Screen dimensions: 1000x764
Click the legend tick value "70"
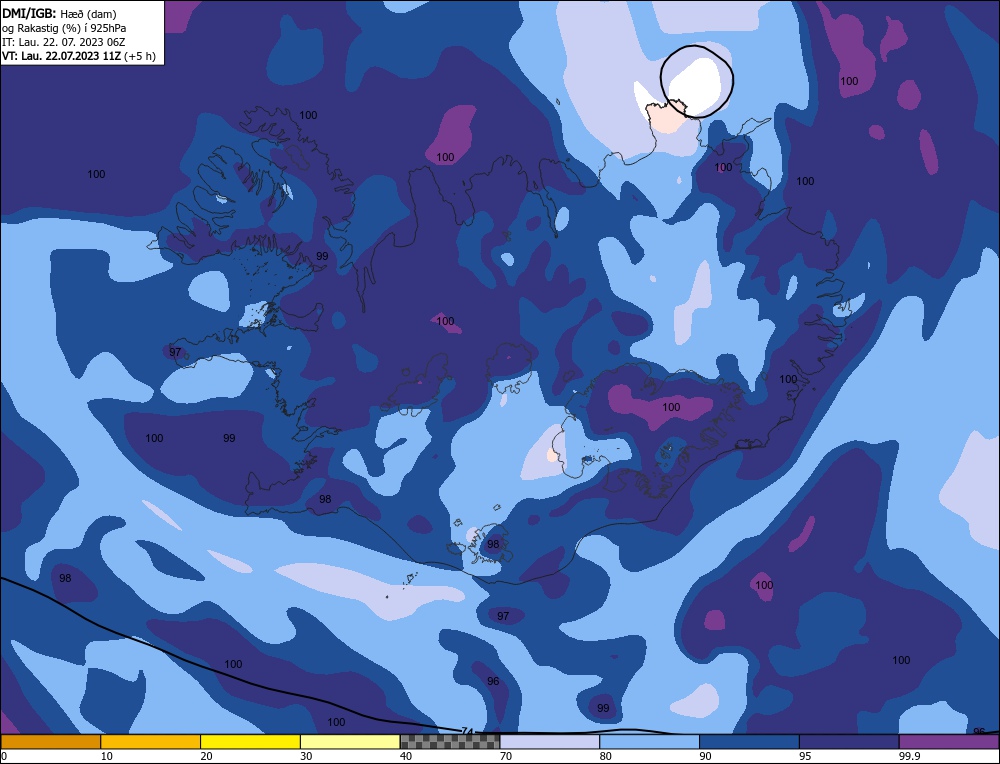[506, 756]
